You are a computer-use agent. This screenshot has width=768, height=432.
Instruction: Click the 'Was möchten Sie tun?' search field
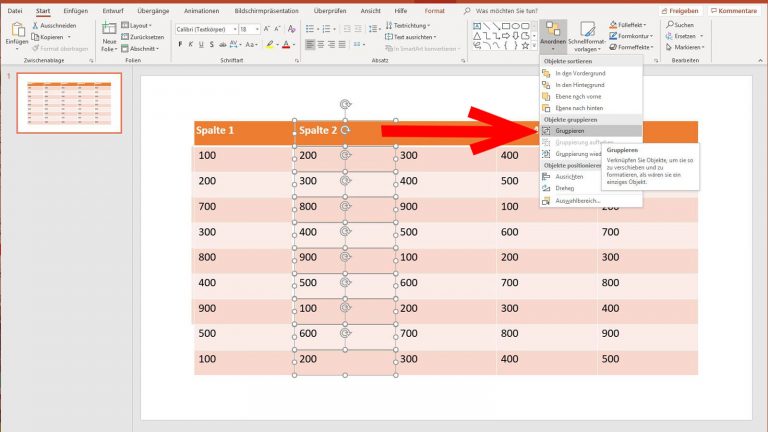(x=506, y=11)
